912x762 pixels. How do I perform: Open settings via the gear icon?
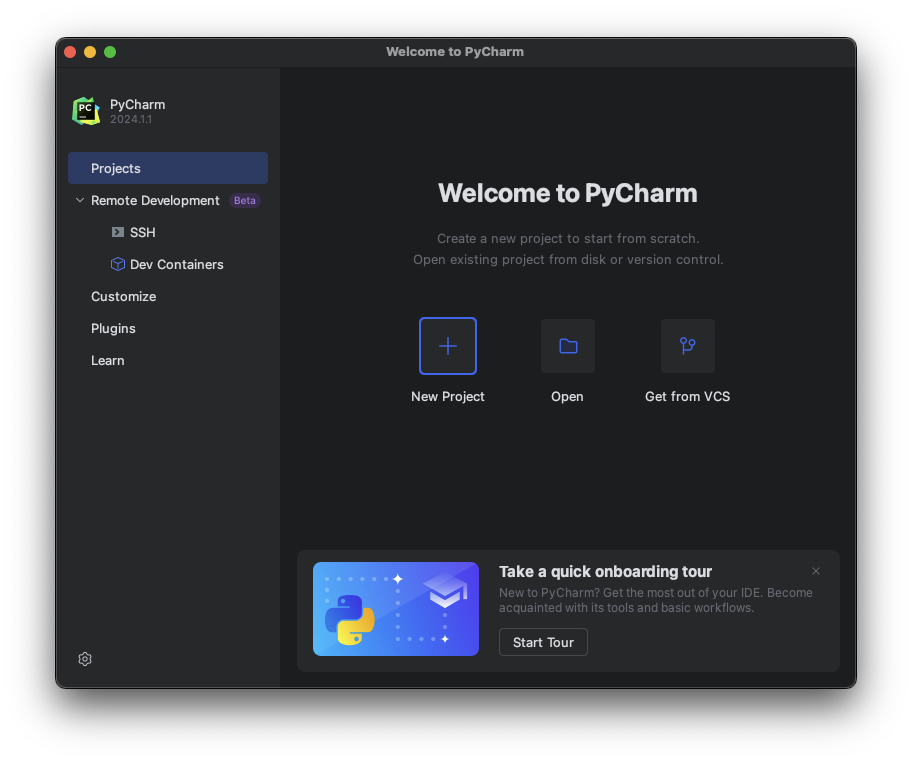point(85,659)
